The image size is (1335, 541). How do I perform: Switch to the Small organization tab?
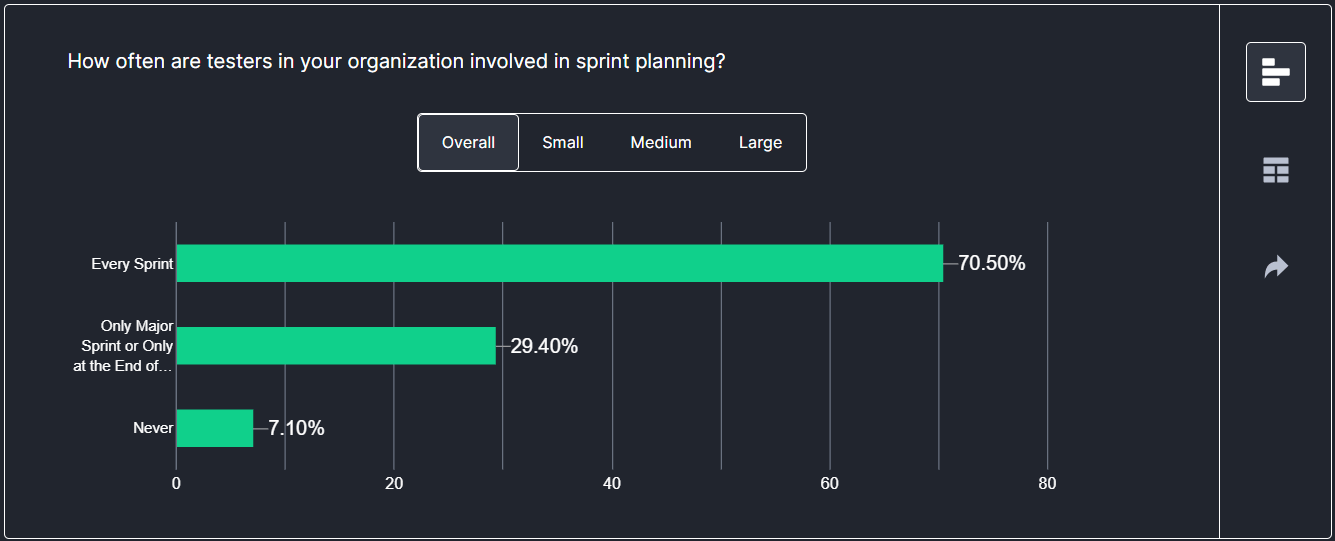(563, 143)
